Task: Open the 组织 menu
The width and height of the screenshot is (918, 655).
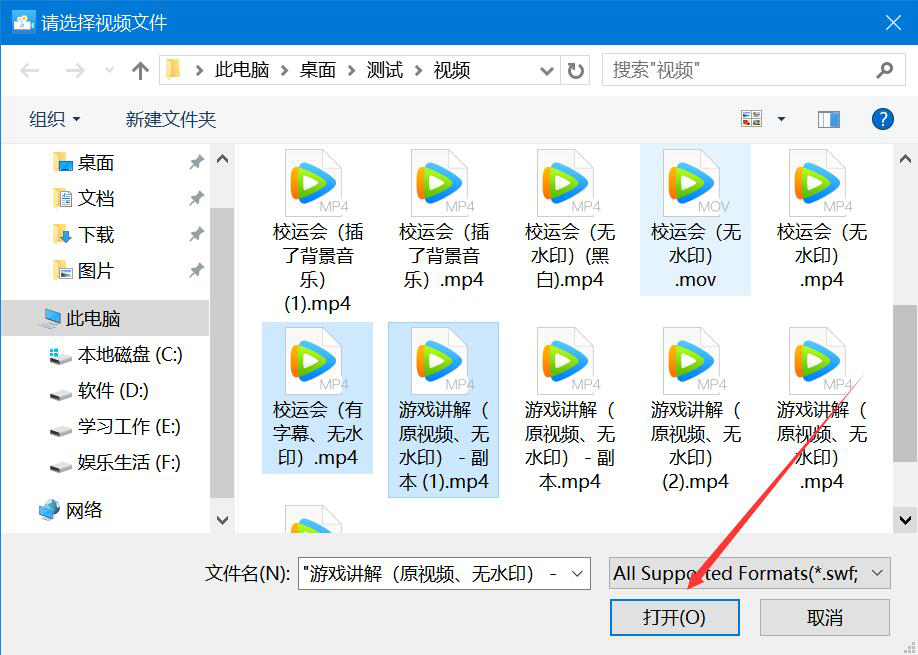Action: (x=54, y=119)
